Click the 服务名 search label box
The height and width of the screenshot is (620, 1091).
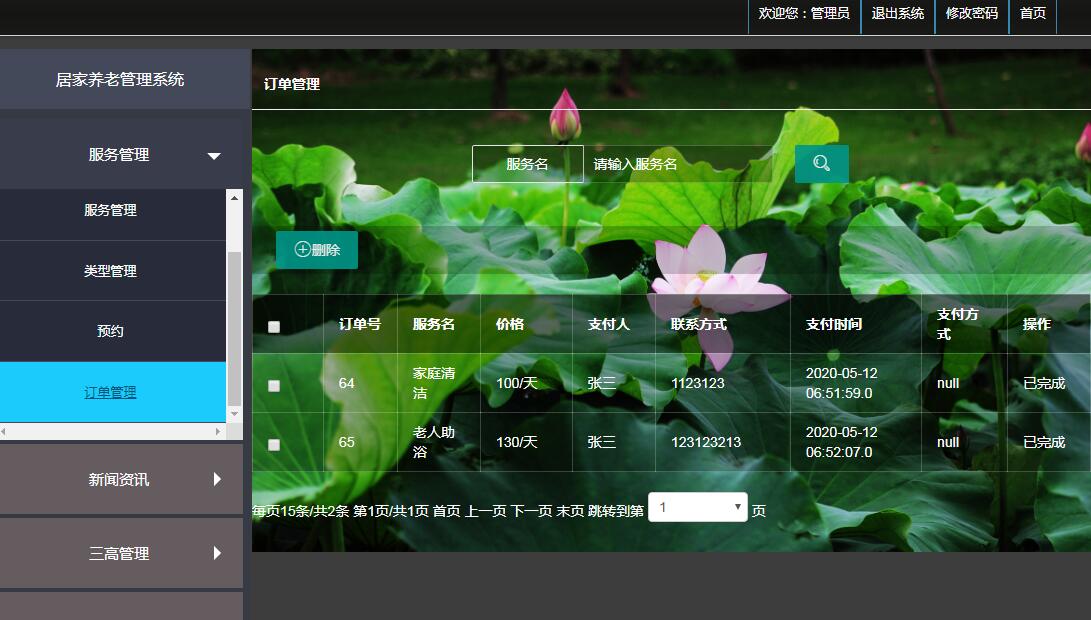point(527,164)
